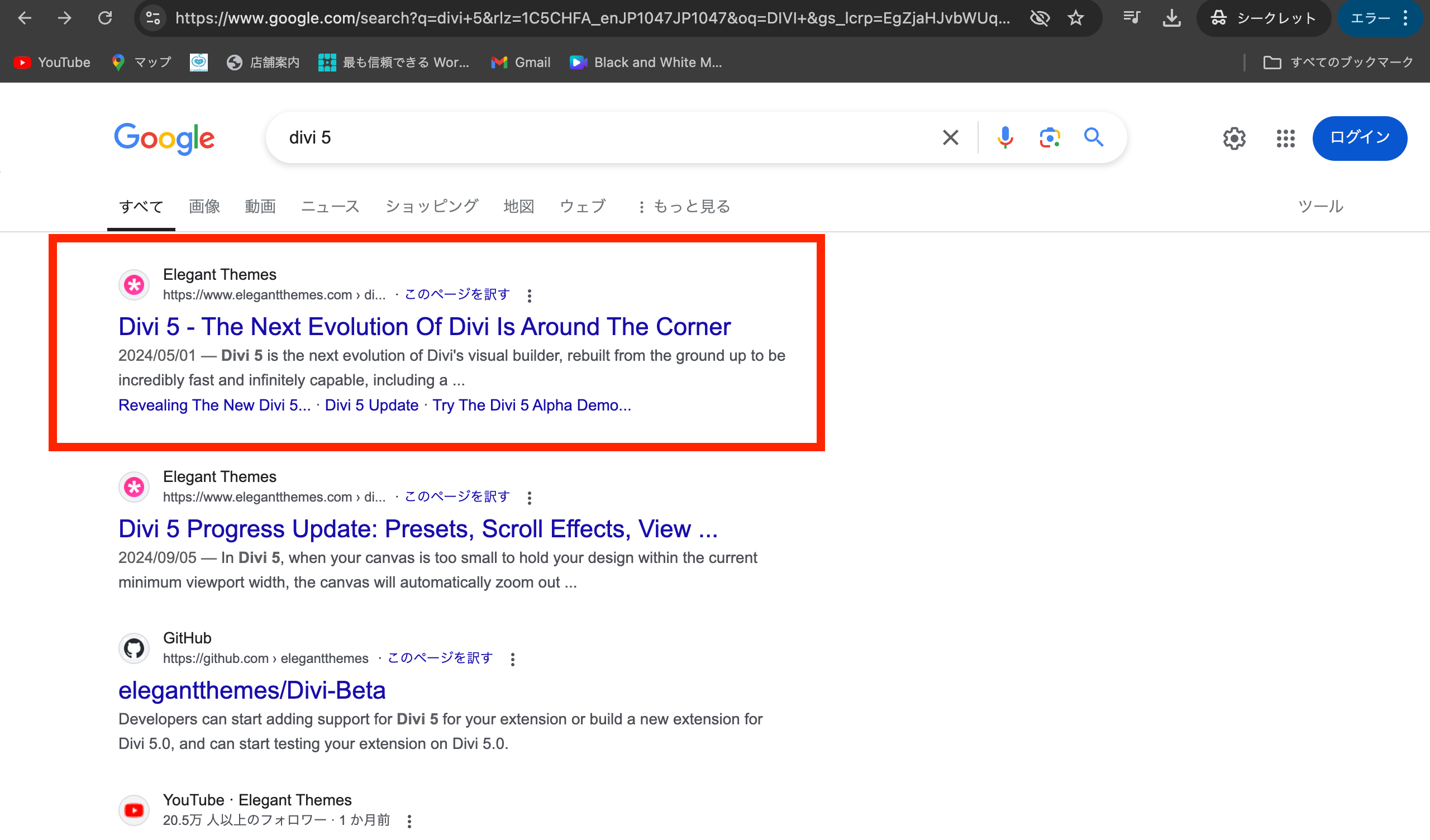Translate the GitHub result page
Screen dimensions: 1430x840
tap(440, 658)
